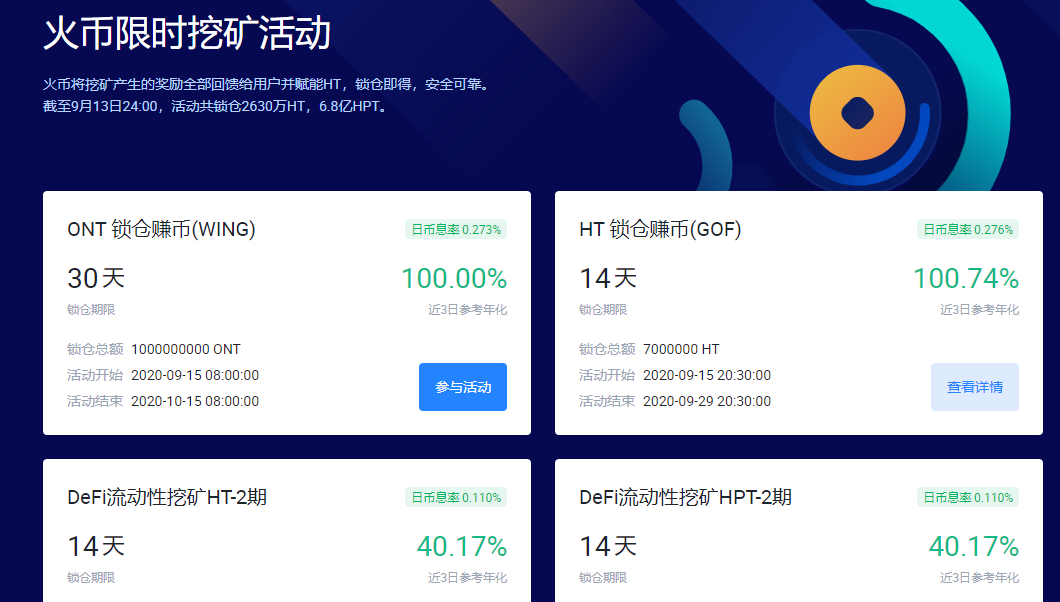The width and height of the screenshot is (1060, 602).
Task: Open the ONT 锁仓赚币(WING) card title
Action: coord(162,229)
